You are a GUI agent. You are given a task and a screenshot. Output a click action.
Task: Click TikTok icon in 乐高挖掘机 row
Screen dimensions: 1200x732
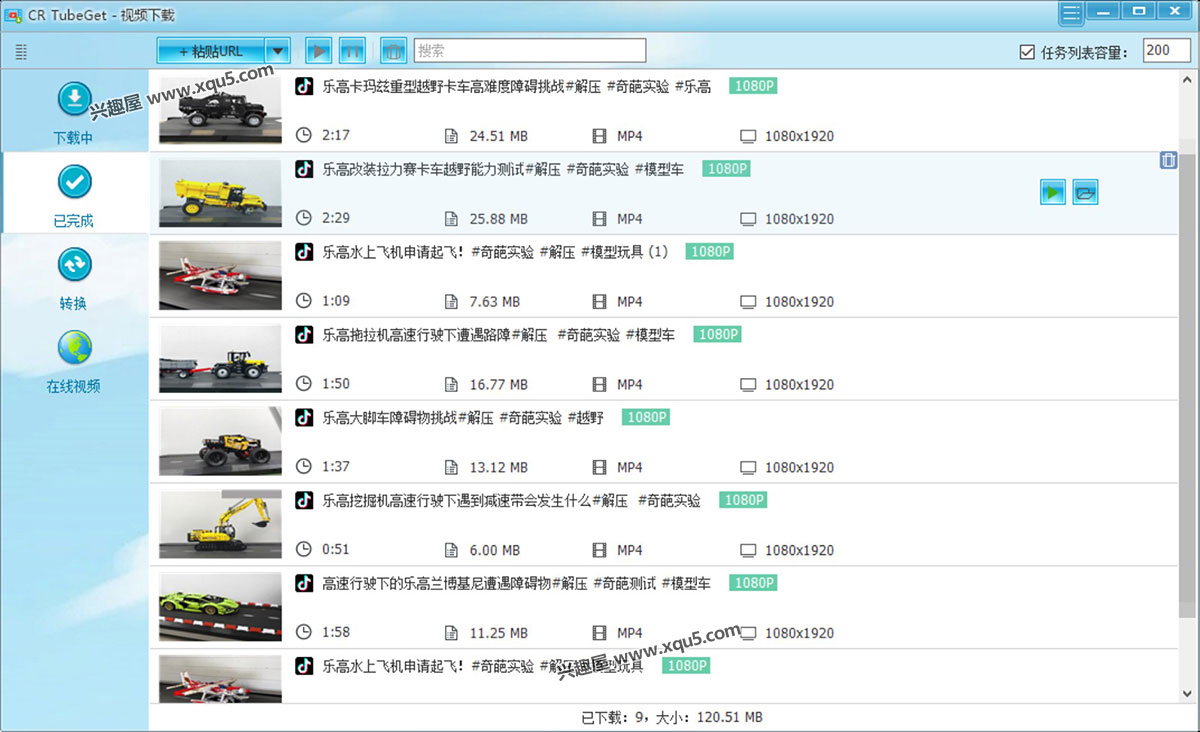point(304,500)
